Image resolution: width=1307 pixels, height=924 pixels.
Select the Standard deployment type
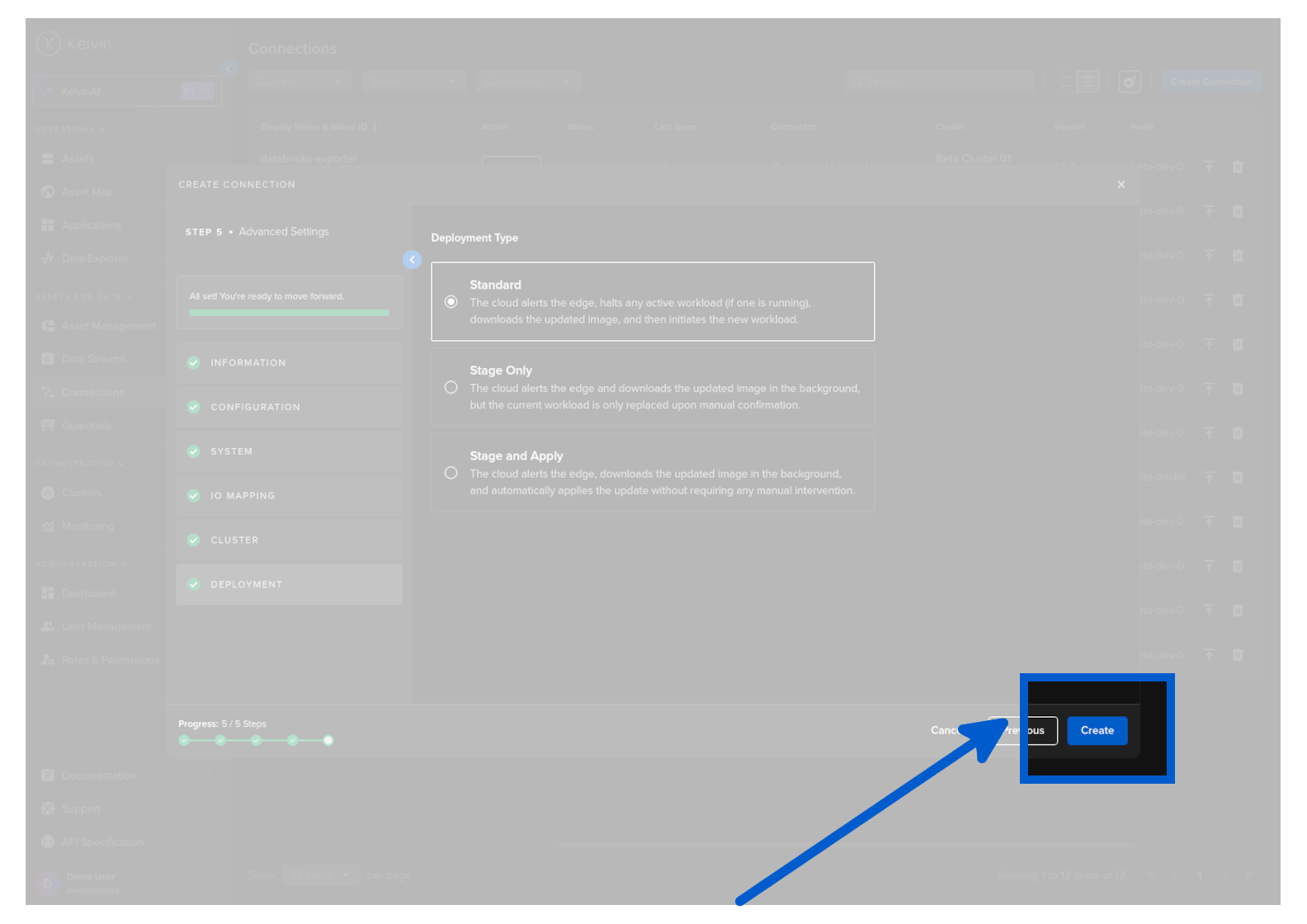tap(451, 302)
